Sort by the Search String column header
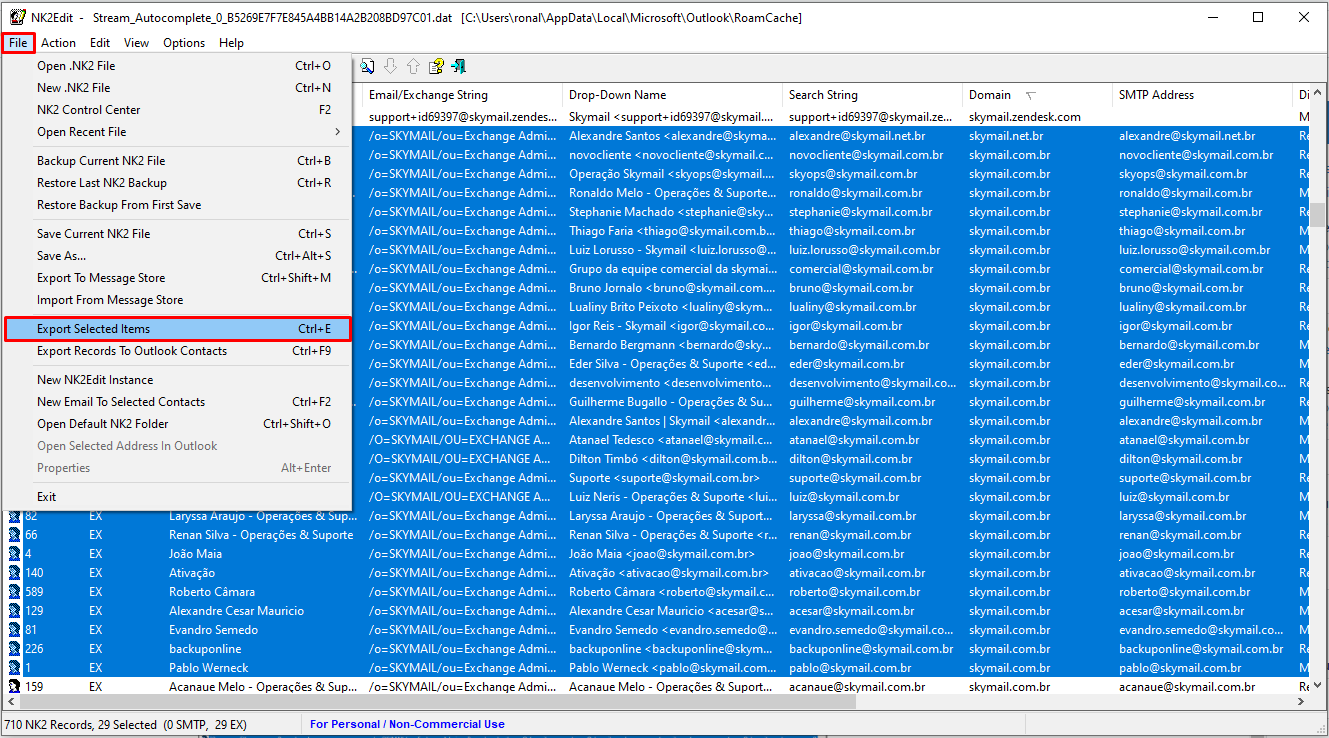This screenshot has width=1329, height=738. point(872,95)
